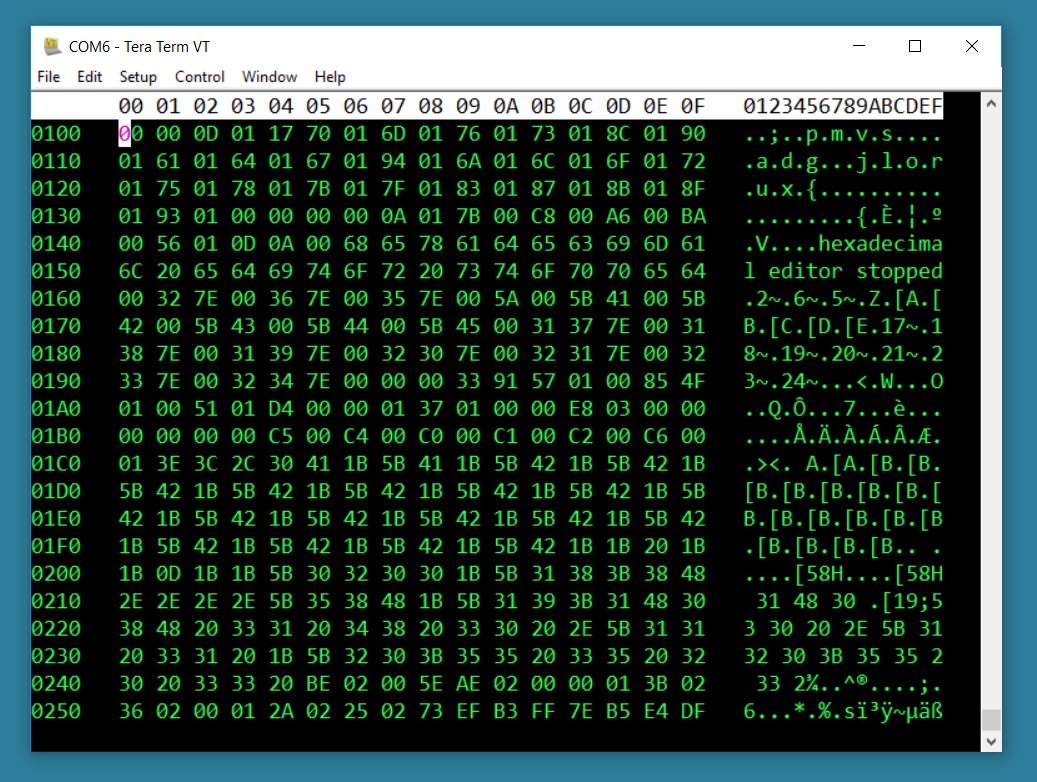This screenshot has height=782, width=1037.
Task: Click address label 0190
Action: tap(56, 382)
